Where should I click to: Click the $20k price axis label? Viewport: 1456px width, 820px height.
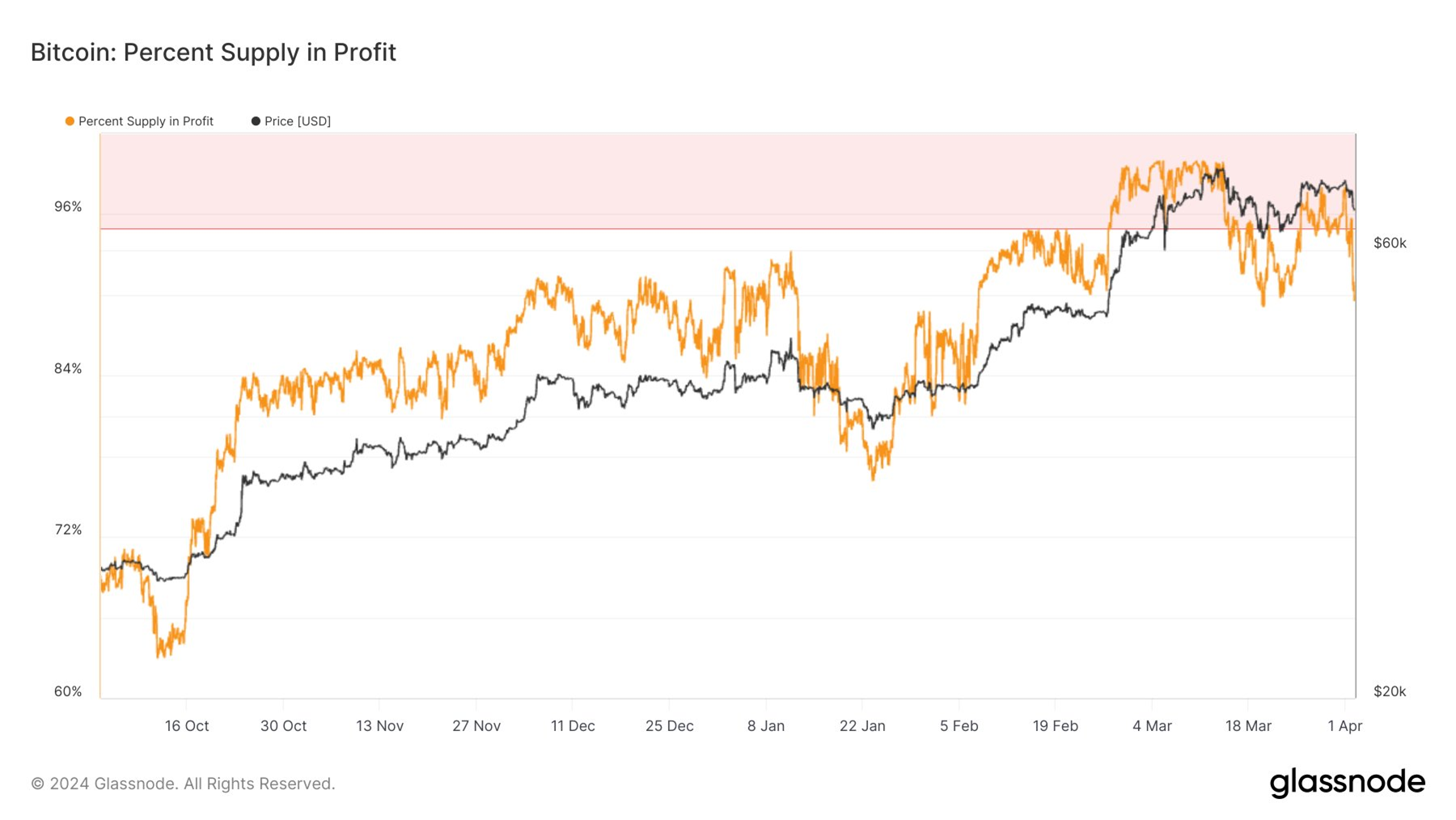[x=1390, y=691]
